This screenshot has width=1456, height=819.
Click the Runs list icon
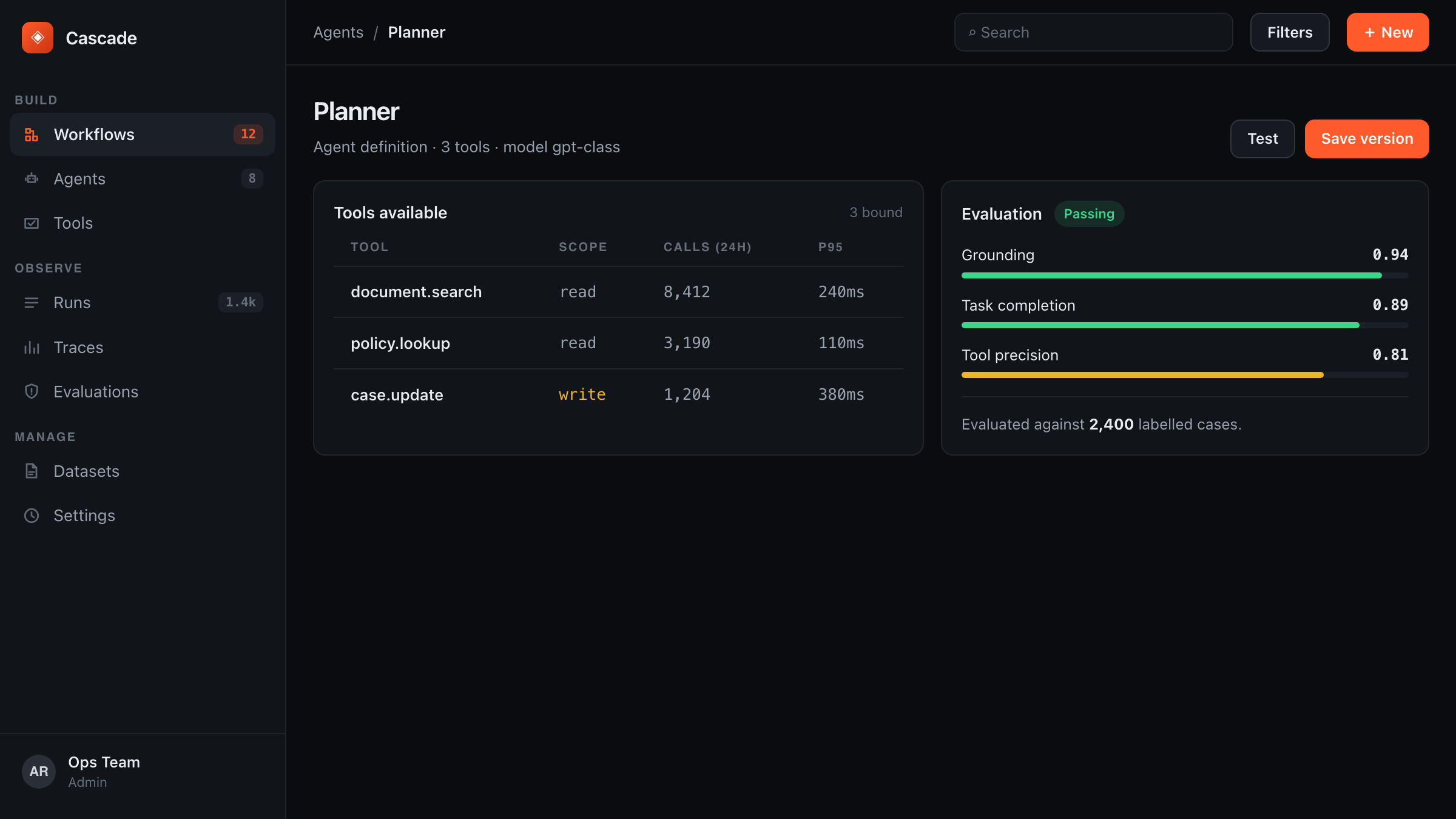(x=32, y=303)
